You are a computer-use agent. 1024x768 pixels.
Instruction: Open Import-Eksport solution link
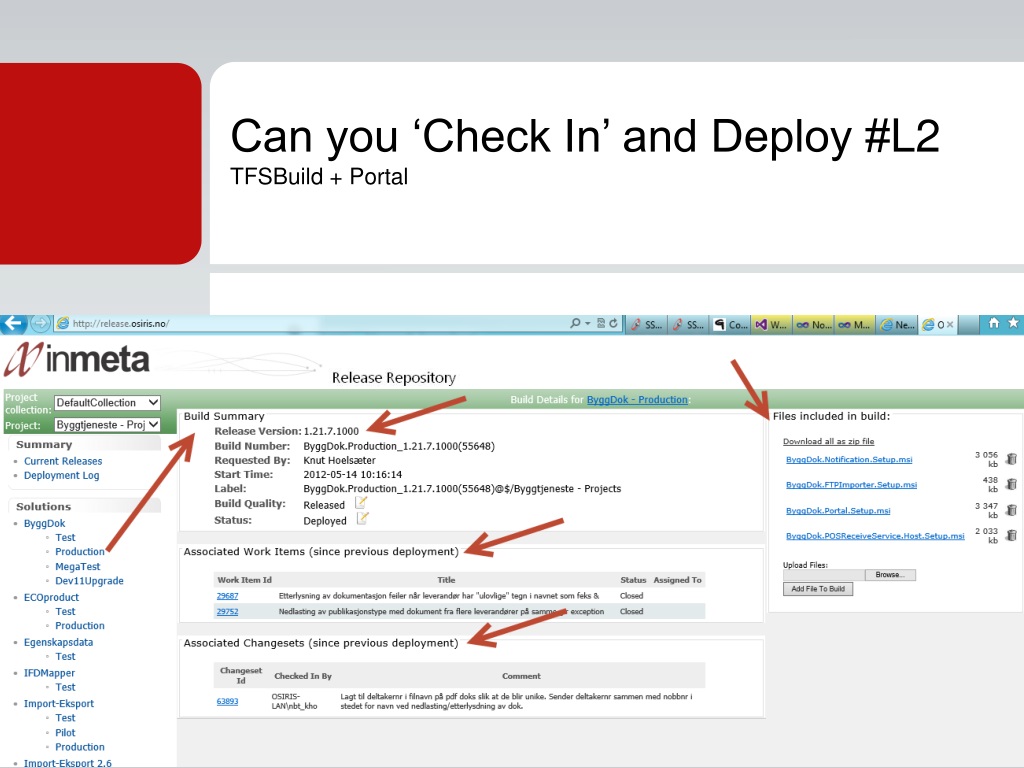point(59,703)
